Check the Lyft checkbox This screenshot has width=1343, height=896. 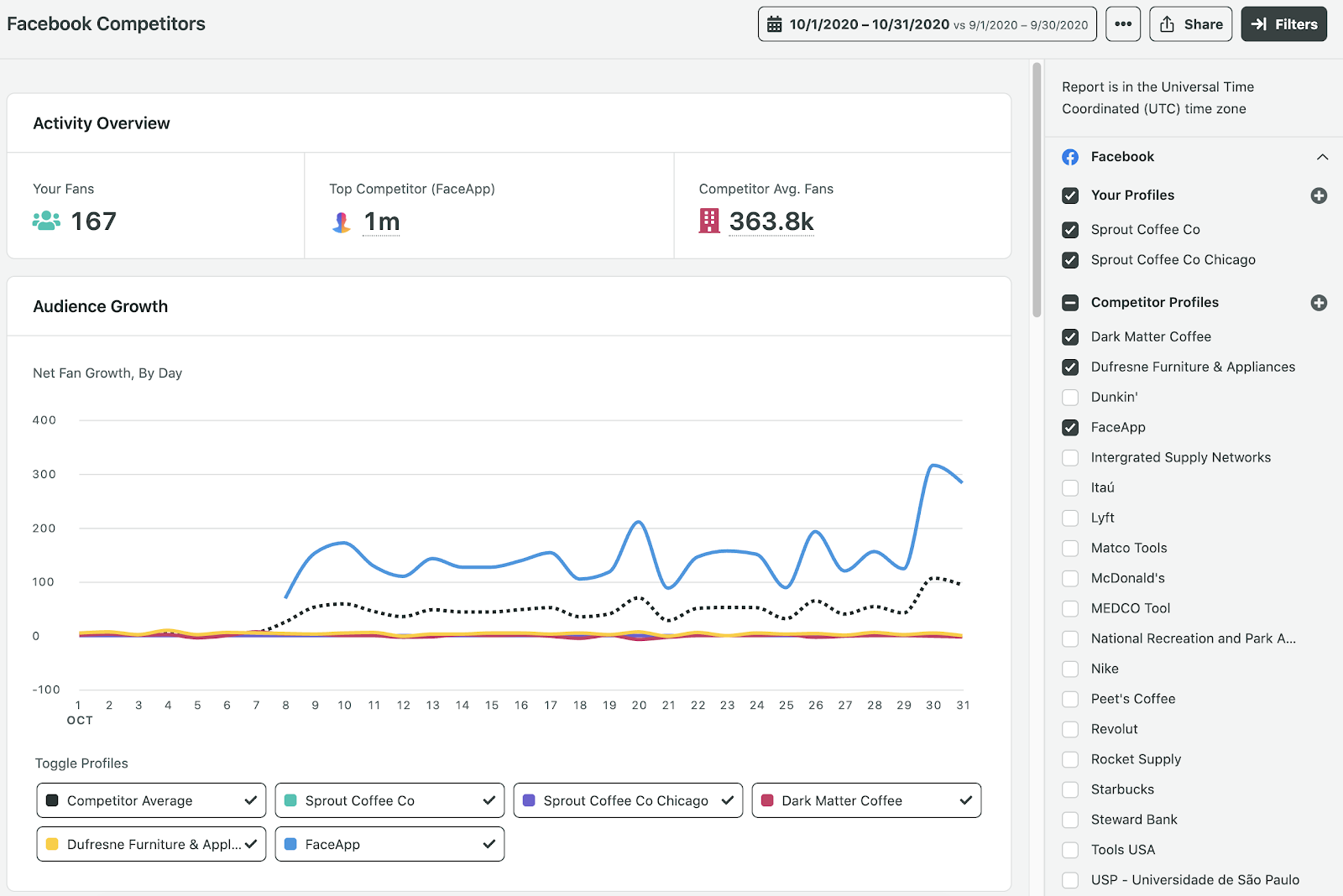[x=1070, y=518]
